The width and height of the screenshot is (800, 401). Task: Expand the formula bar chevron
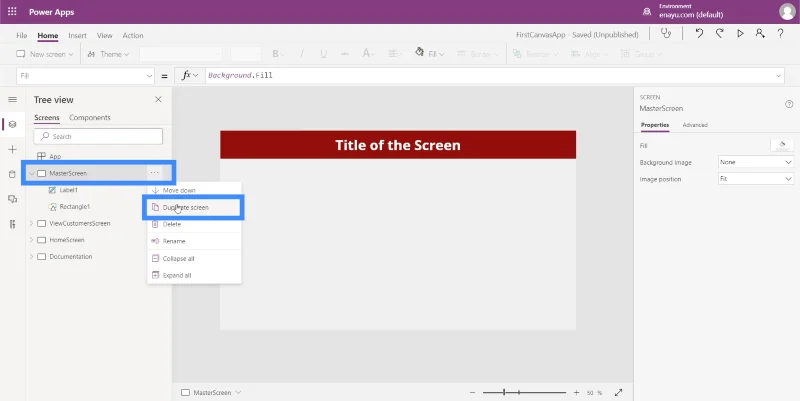[x=779, y=76]
